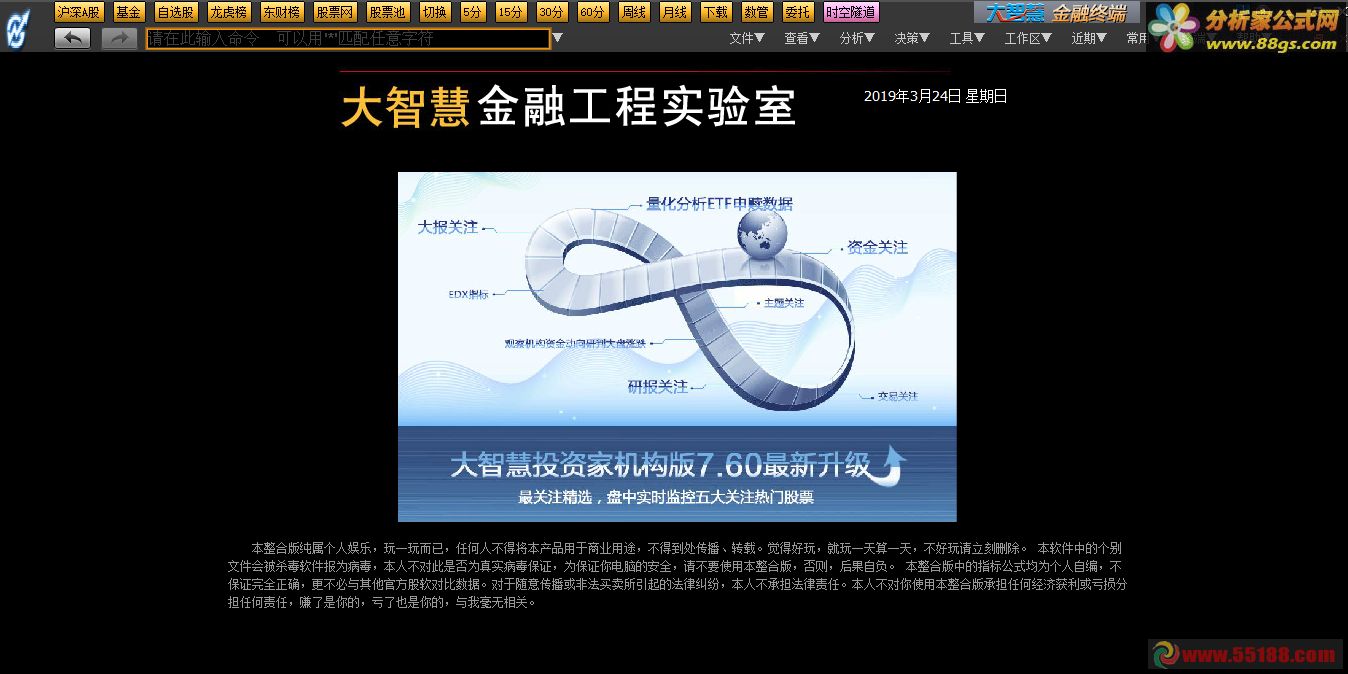Screen dimensions: 1348x674
Task: Open the 近期 menu
Action: pyautogui.click(x=1089, y=38)
